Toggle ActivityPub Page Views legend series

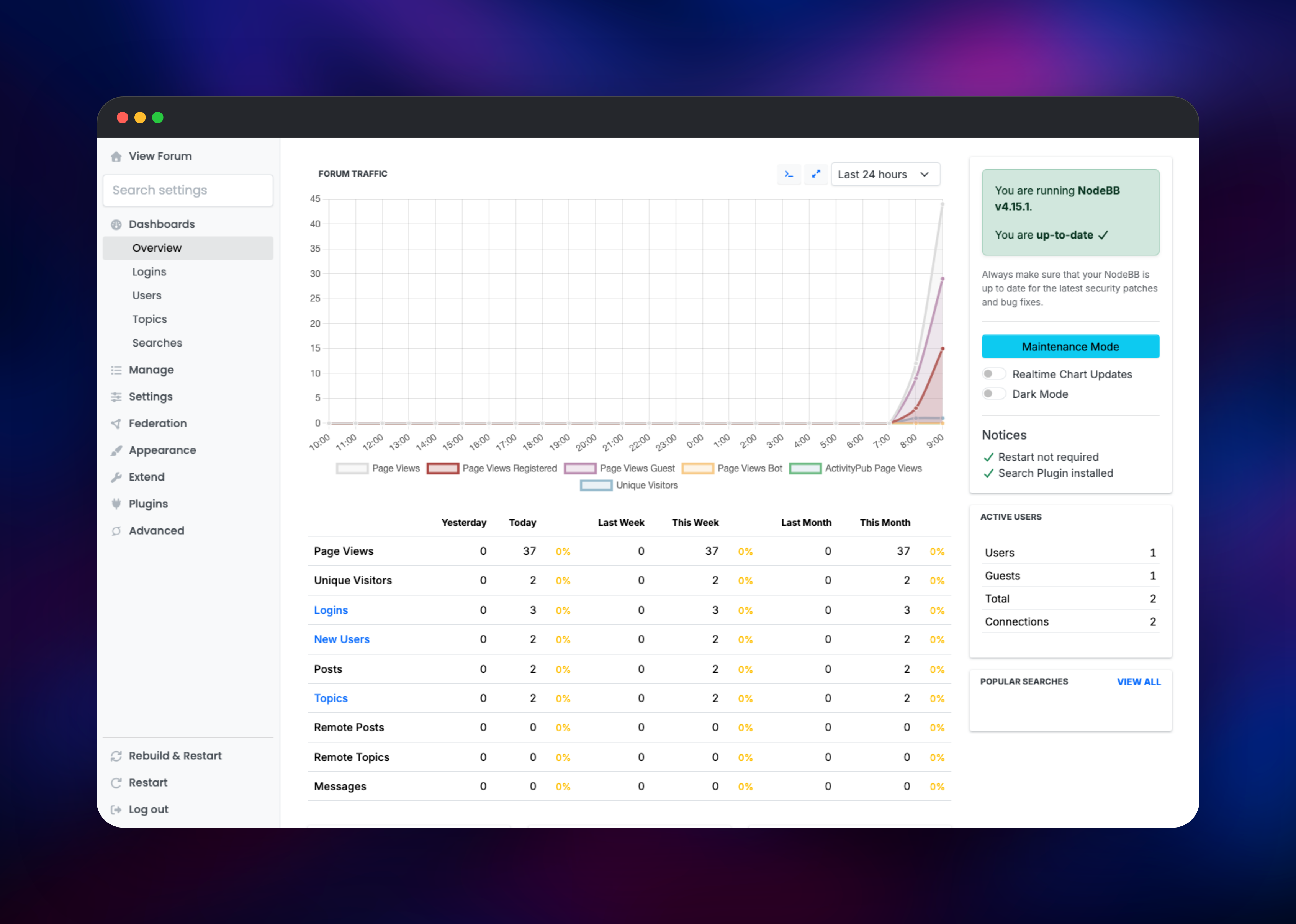pos(856,468)
